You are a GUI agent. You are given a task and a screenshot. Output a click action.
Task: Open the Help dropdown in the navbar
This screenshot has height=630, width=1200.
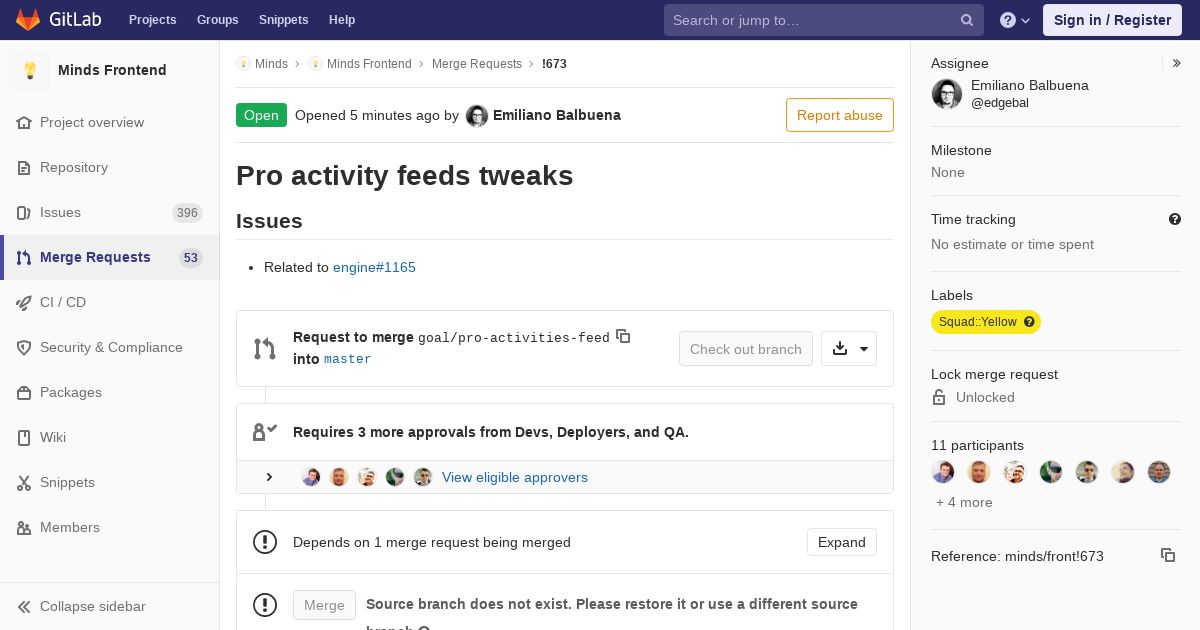(x=1015, y=20)
